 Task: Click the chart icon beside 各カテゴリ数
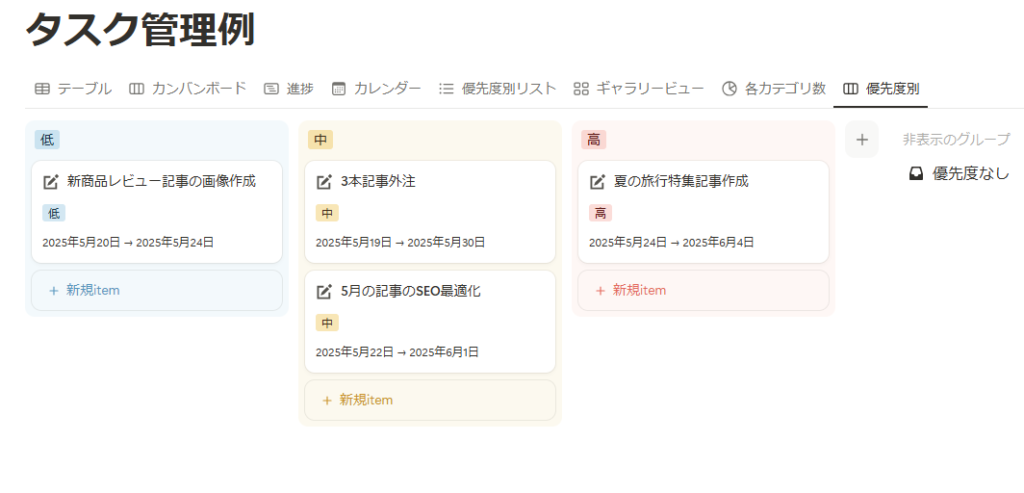pyautogui.click(x=729, y=89)
